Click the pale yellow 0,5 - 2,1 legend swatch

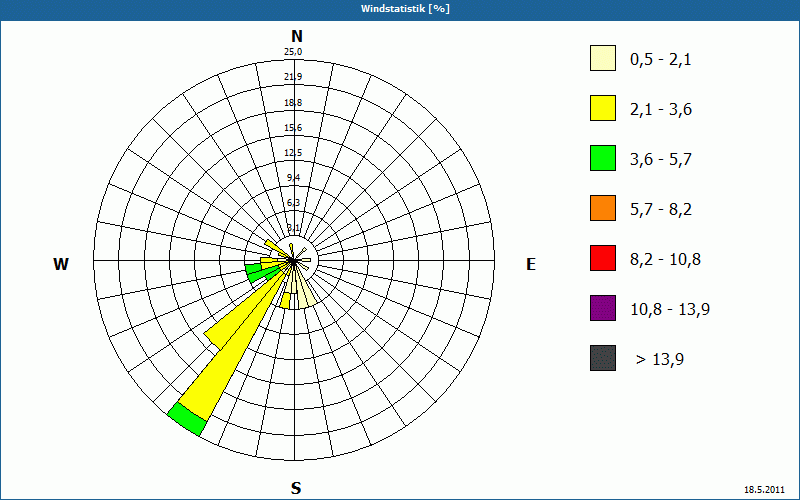click(603, 58)
